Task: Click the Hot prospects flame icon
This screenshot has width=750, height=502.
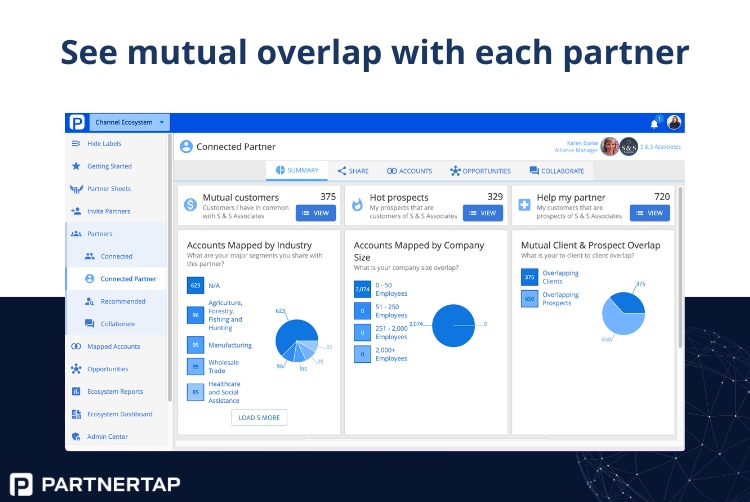Action: click(357, 205)
